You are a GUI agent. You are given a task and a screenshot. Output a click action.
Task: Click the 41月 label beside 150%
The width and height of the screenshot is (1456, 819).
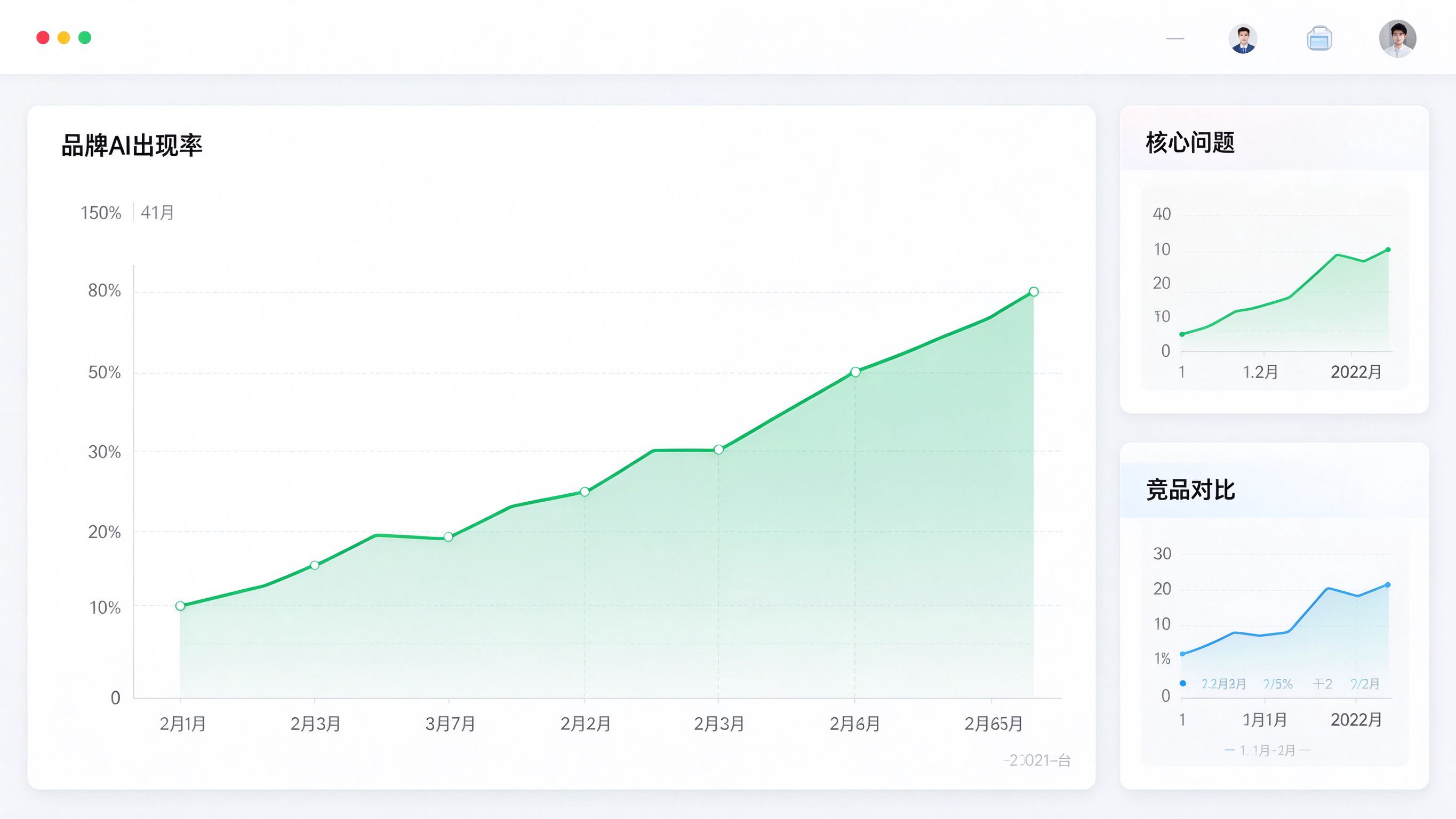pyautogui.click(x=157, y=213)
